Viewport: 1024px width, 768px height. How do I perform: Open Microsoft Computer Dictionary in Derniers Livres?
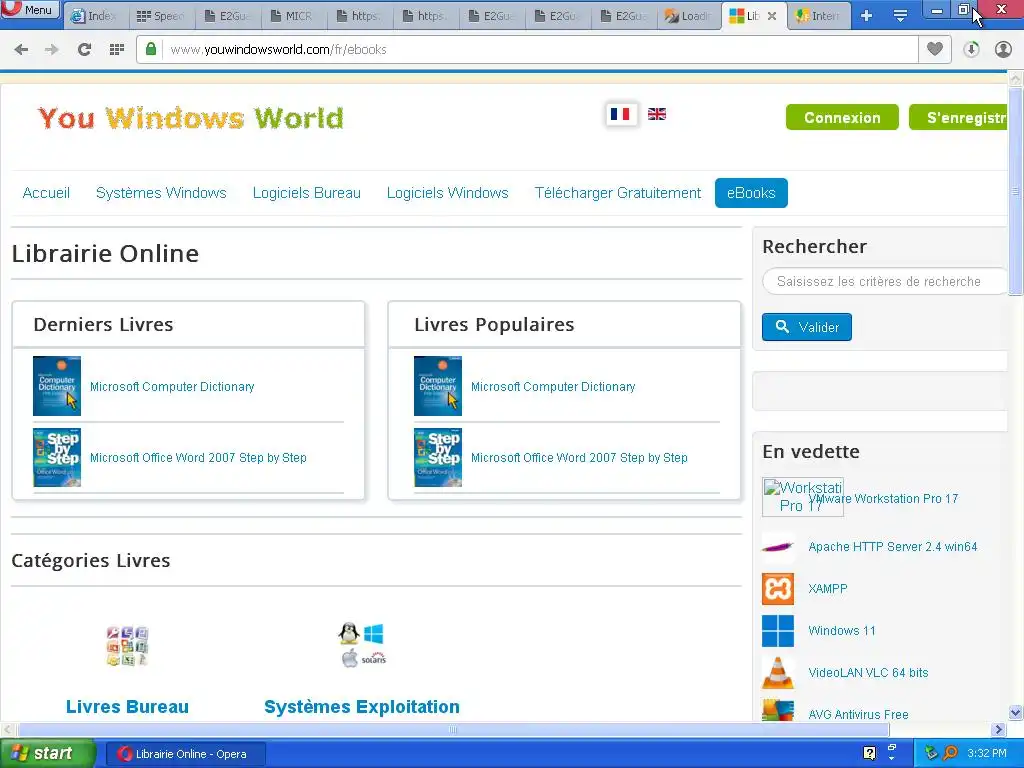[172, 387]
